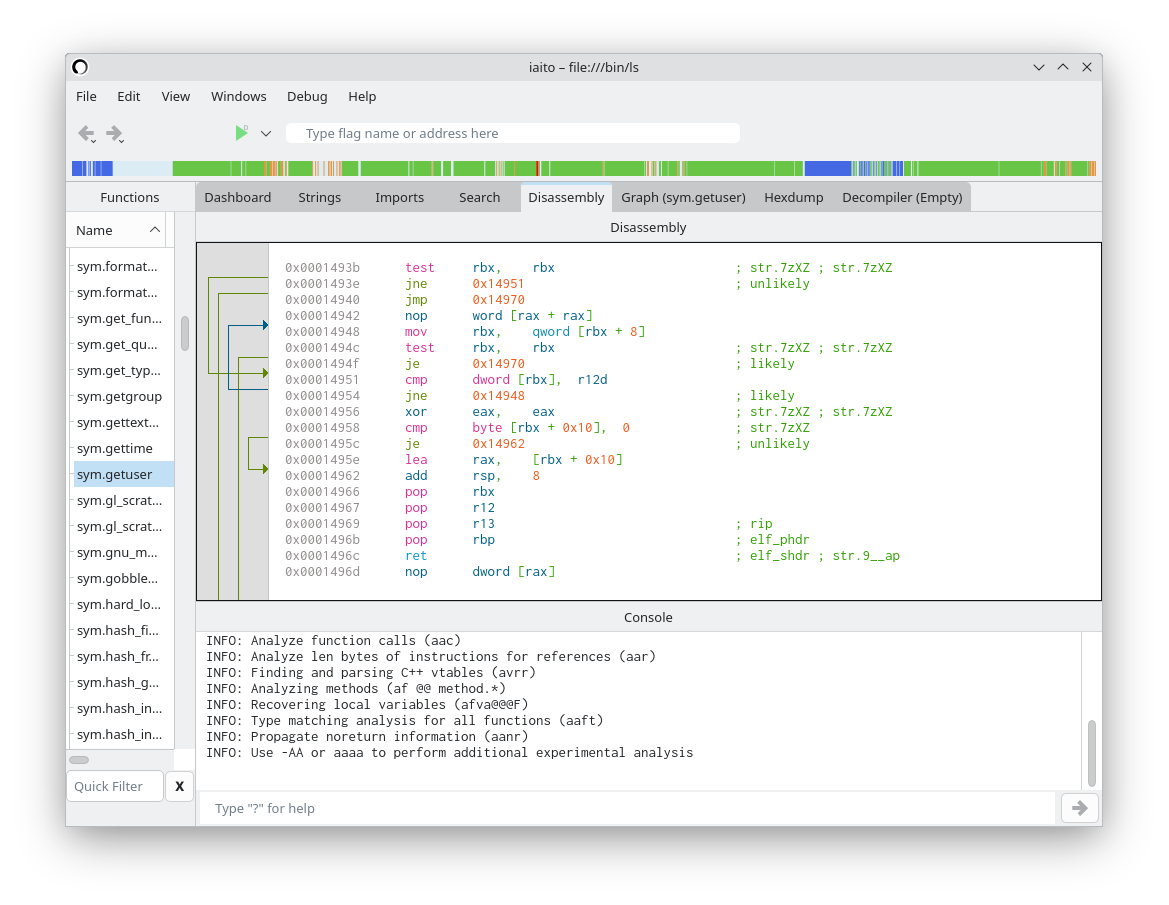Switch to the Hexdump tab

point(793,197)
